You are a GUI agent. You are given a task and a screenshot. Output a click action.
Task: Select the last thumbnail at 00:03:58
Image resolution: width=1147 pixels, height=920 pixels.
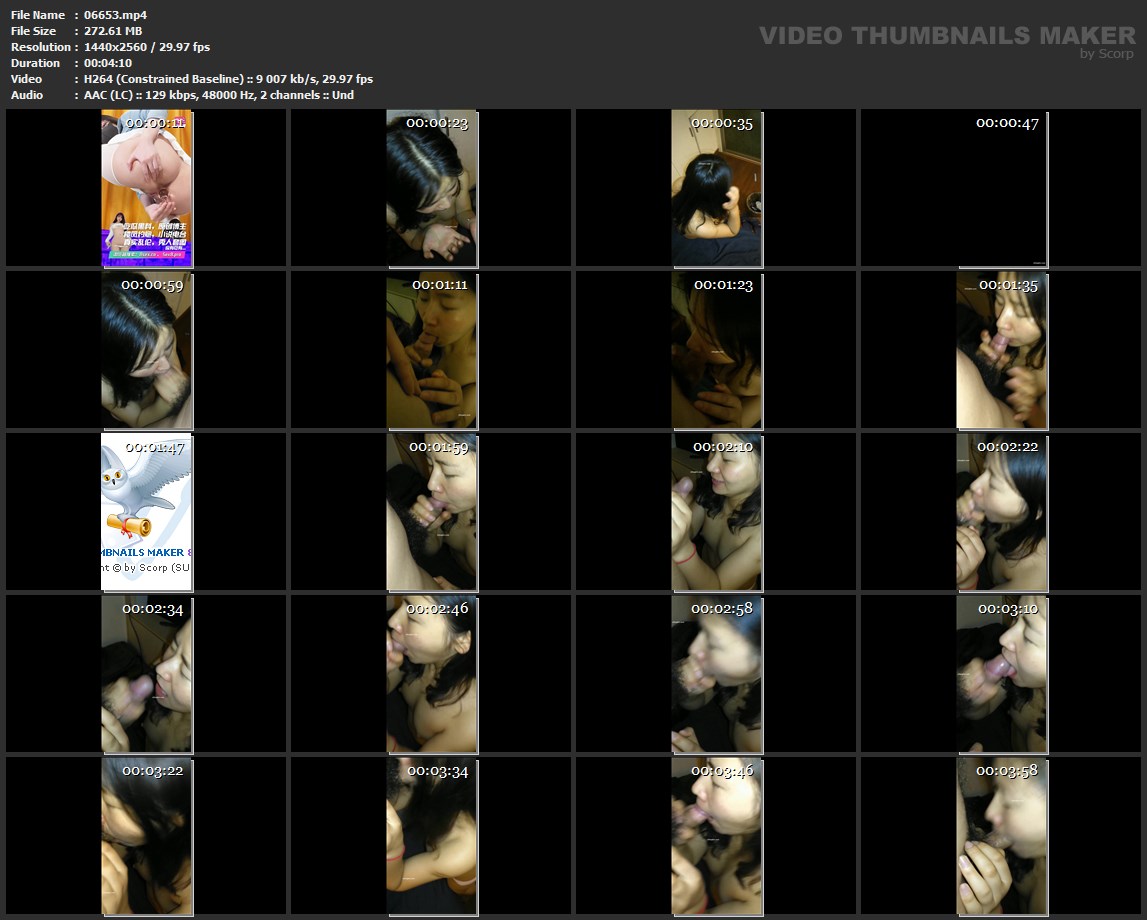(x=1001, y=836)
